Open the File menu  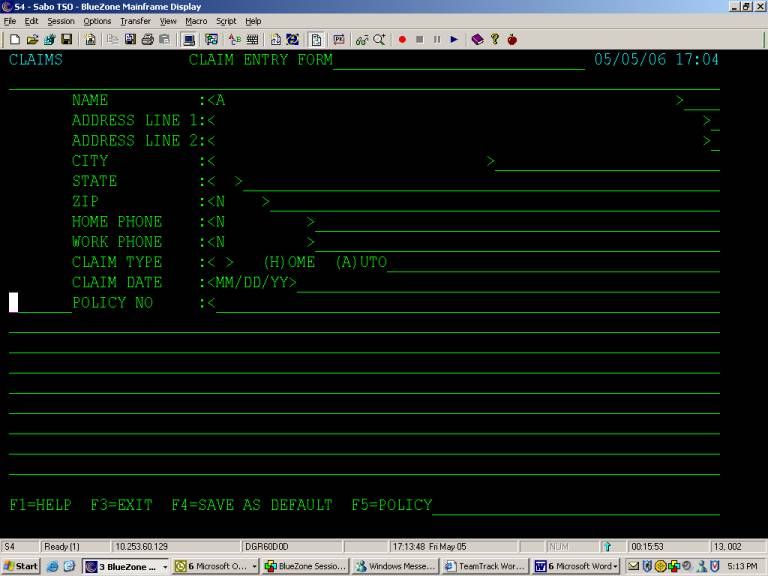click(x=10, y=21)
